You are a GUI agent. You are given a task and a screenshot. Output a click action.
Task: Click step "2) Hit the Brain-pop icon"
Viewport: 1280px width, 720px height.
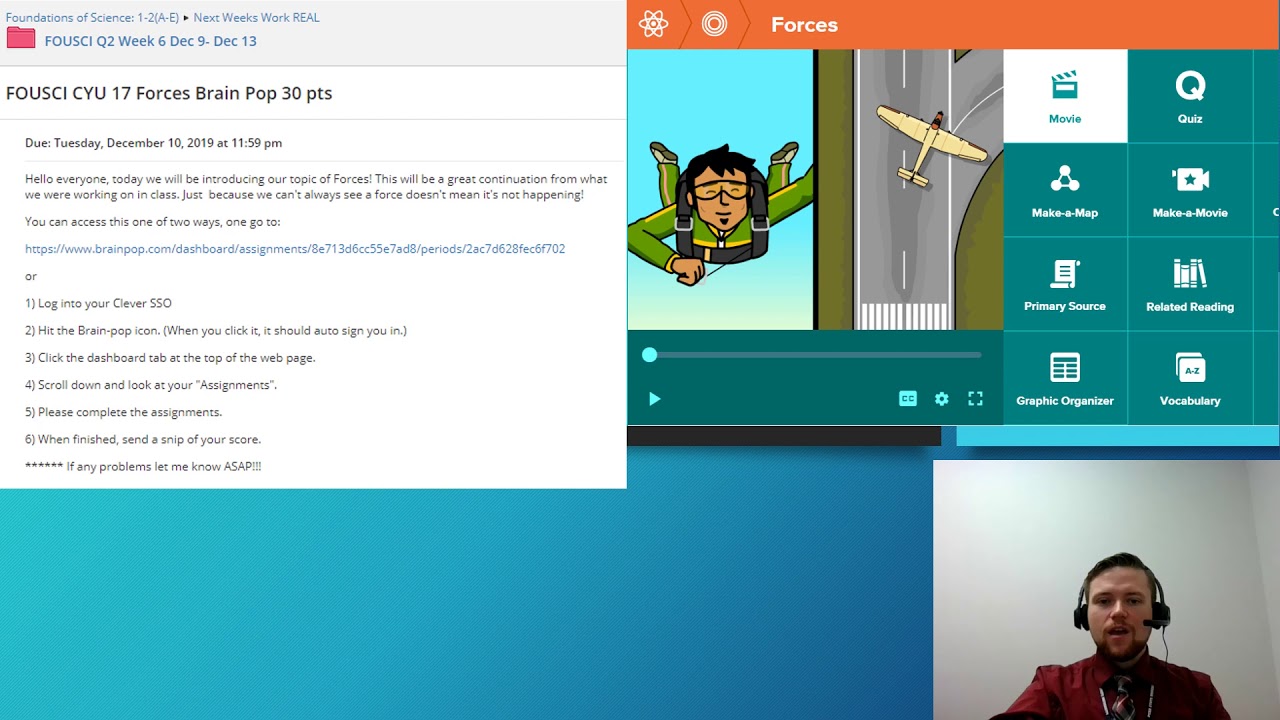click(x=216, y=330)
